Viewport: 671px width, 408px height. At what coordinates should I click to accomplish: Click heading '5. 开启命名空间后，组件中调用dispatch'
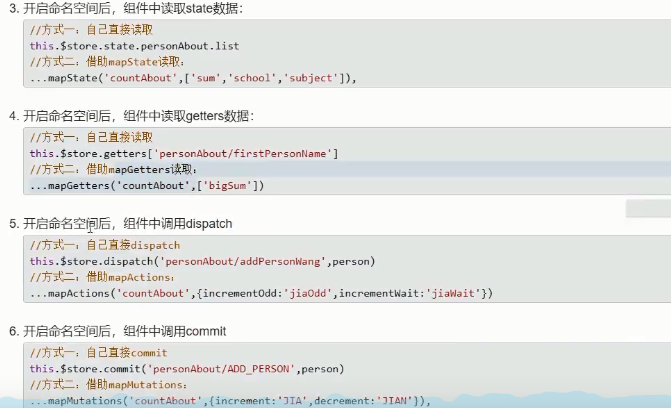[x=121, y=223]
